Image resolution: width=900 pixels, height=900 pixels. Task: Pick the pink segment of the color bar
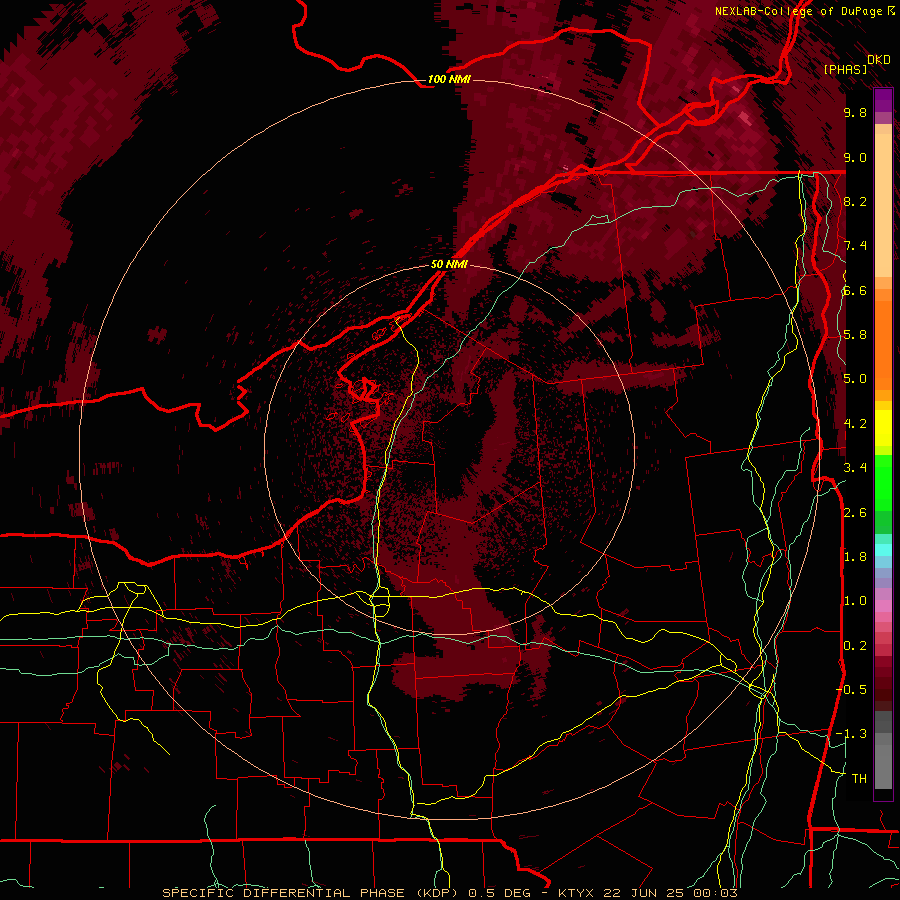(x=883, y=606)
